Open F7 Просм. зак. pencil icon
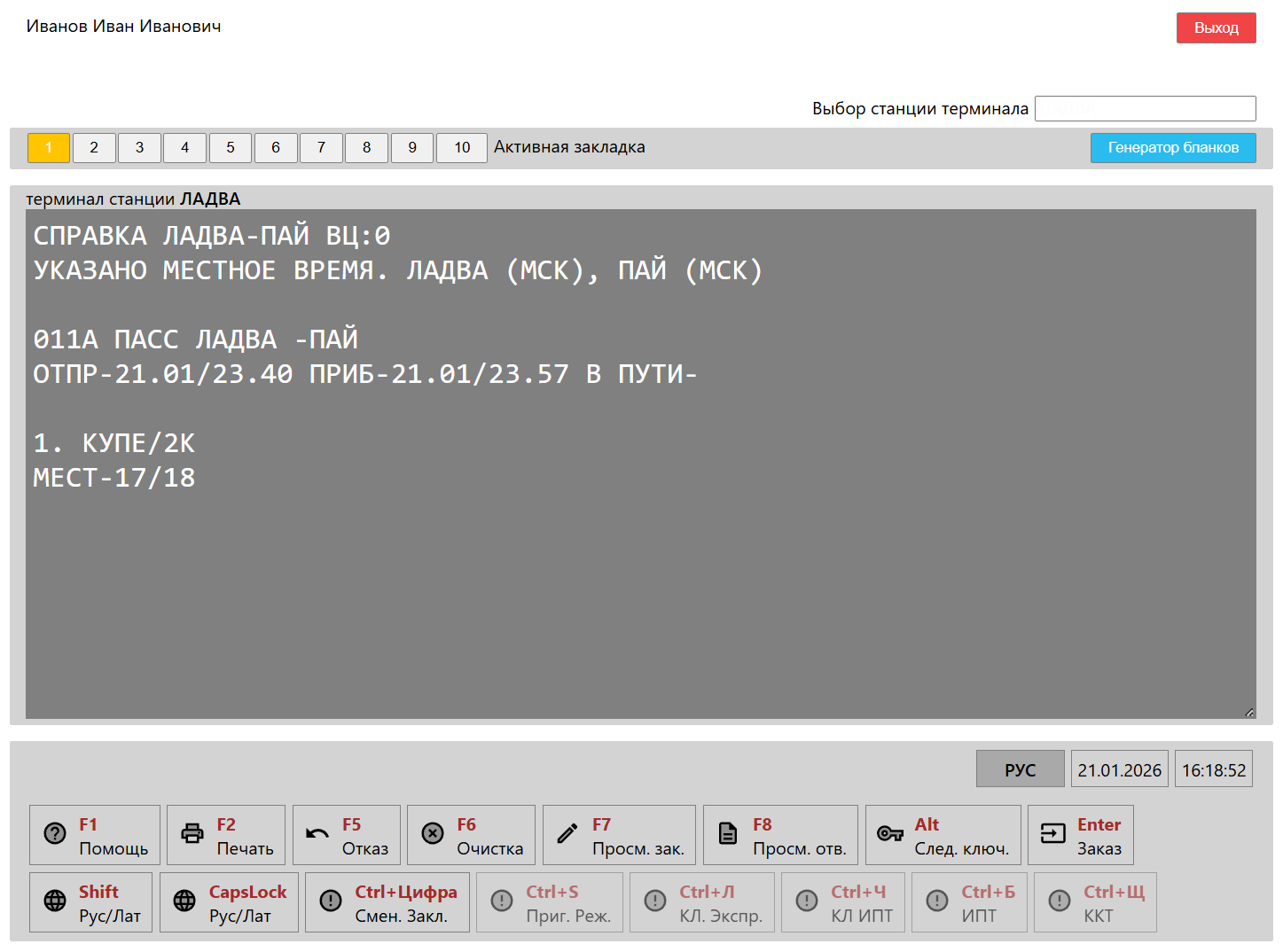This screenshot has width=1283, height=952. pos(567,834)
